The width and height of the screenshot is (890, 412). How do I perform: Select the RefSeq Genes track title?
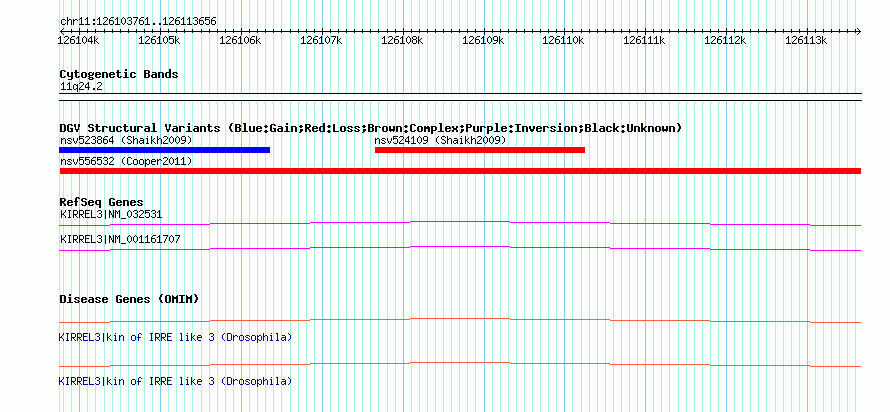[x=102, y=202]
